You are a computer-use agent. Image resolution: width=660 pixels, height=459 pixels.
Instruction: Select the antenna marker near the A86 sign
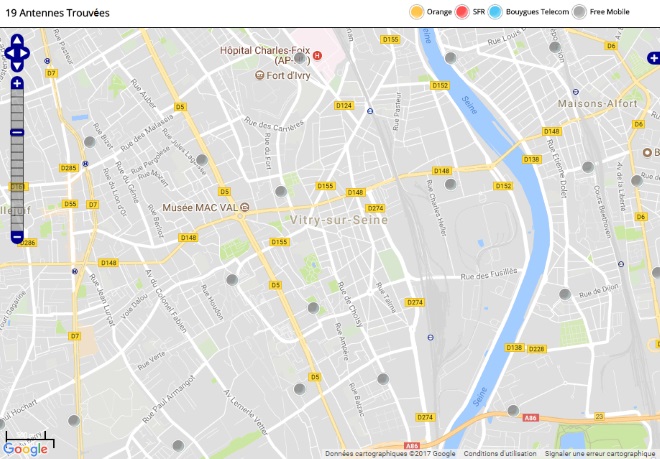513,410
